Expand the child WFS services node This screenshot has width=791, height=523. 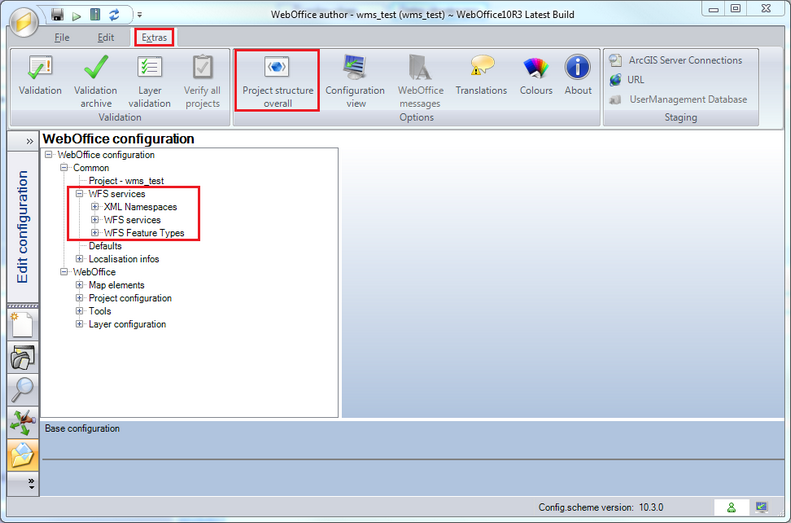pos(95,220)
